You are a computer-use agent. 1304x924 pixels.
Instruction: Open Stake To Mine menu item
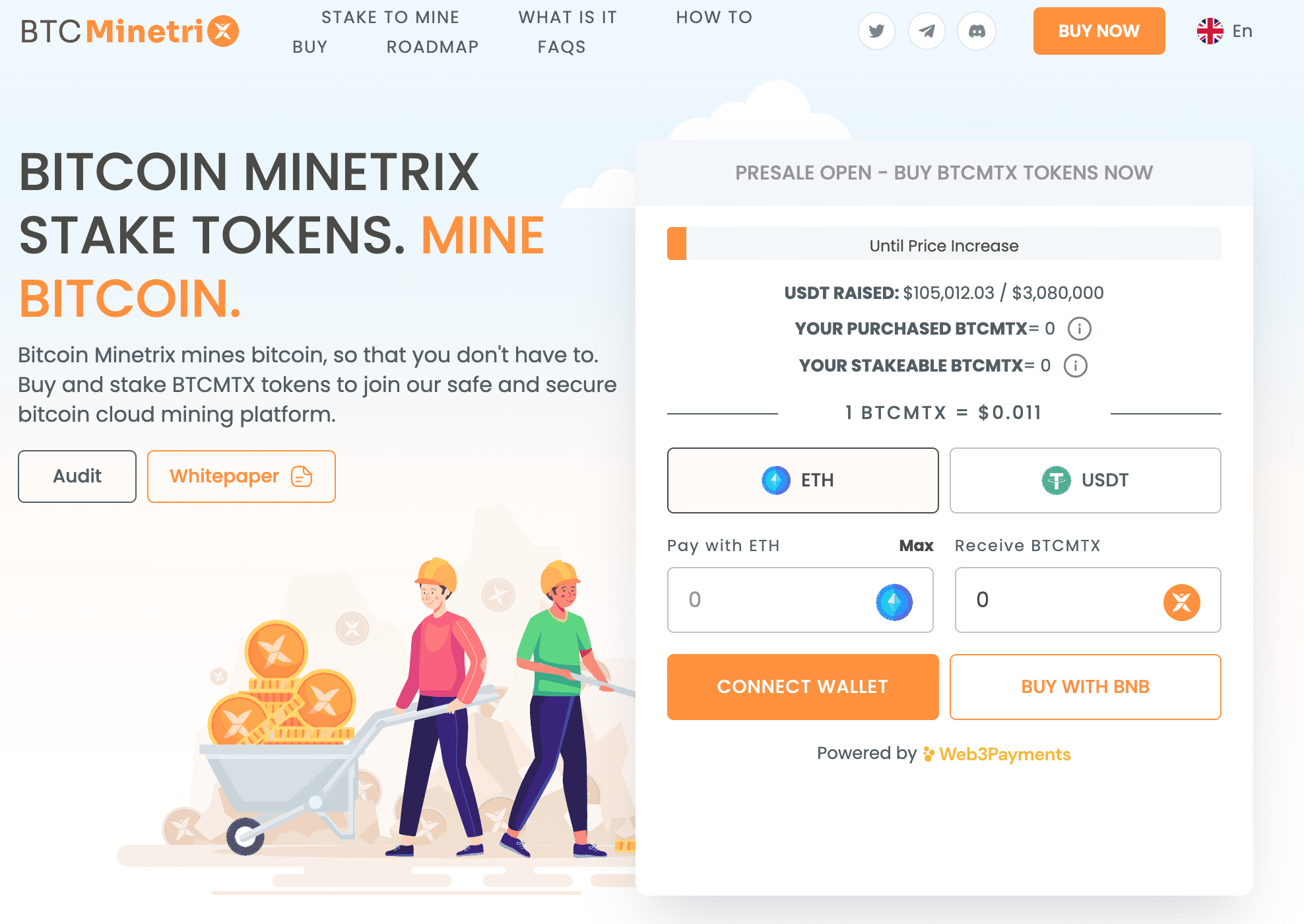[390, 17]
